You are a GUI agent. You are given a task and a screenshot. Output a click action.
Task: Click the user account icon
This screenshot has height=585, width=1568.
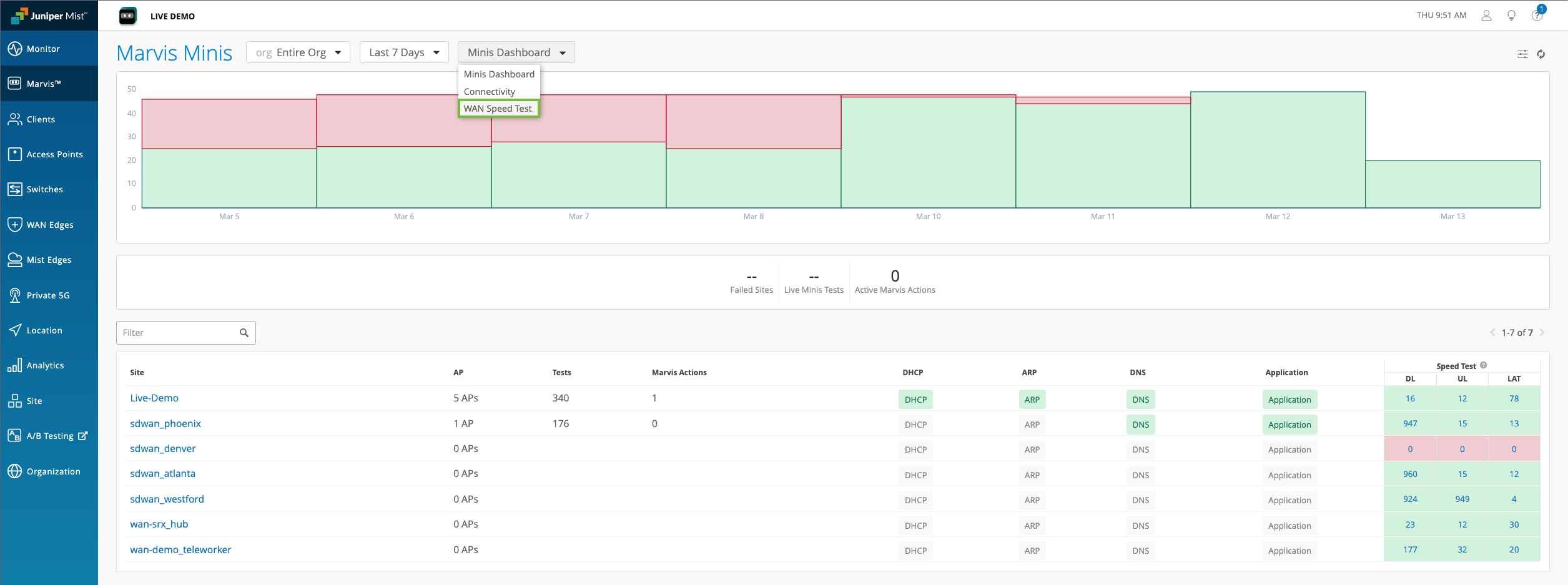[x=1486, y=16]
